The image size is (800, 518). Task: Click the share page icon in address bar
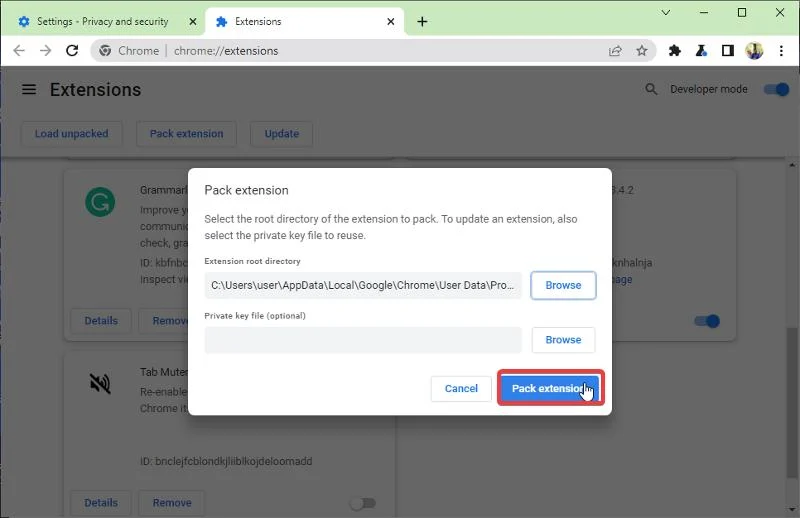point(615,51)
